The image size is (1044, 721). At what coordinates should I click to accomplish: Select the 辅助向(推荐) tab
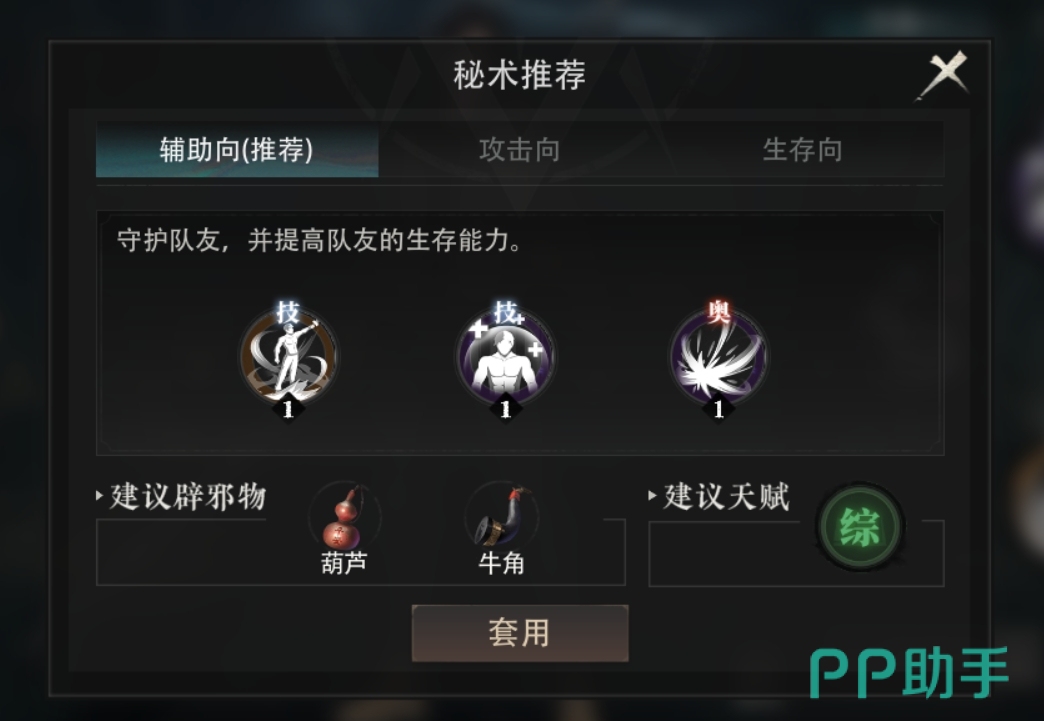click(x=237, y=150)
